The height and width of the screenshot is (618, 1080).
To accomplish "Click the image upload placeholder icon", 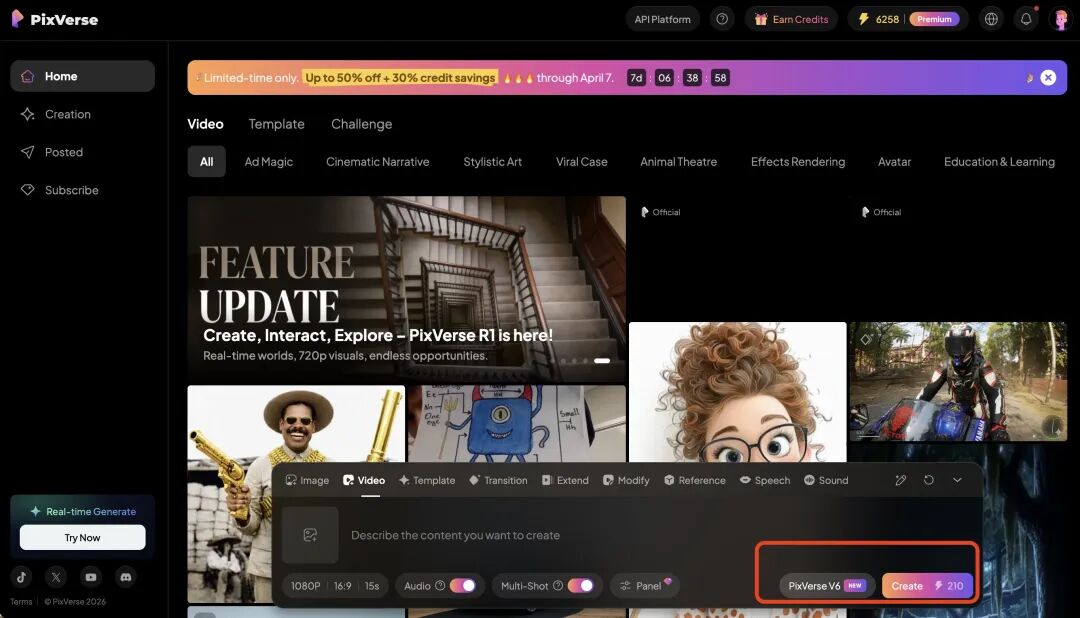I will (x=310, y=535).
